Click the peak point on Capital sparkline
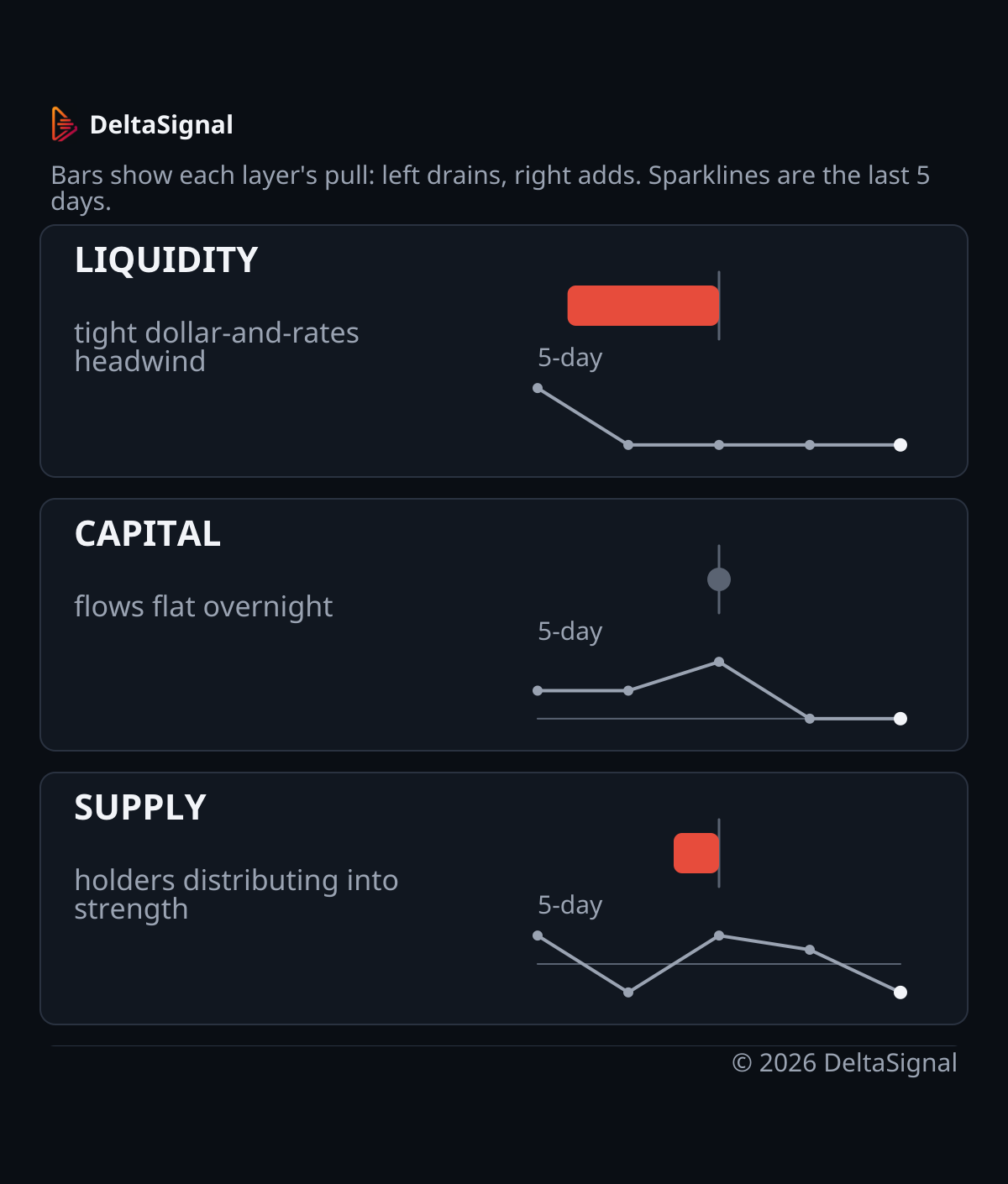1008x1184 pixels. [719, 662]
